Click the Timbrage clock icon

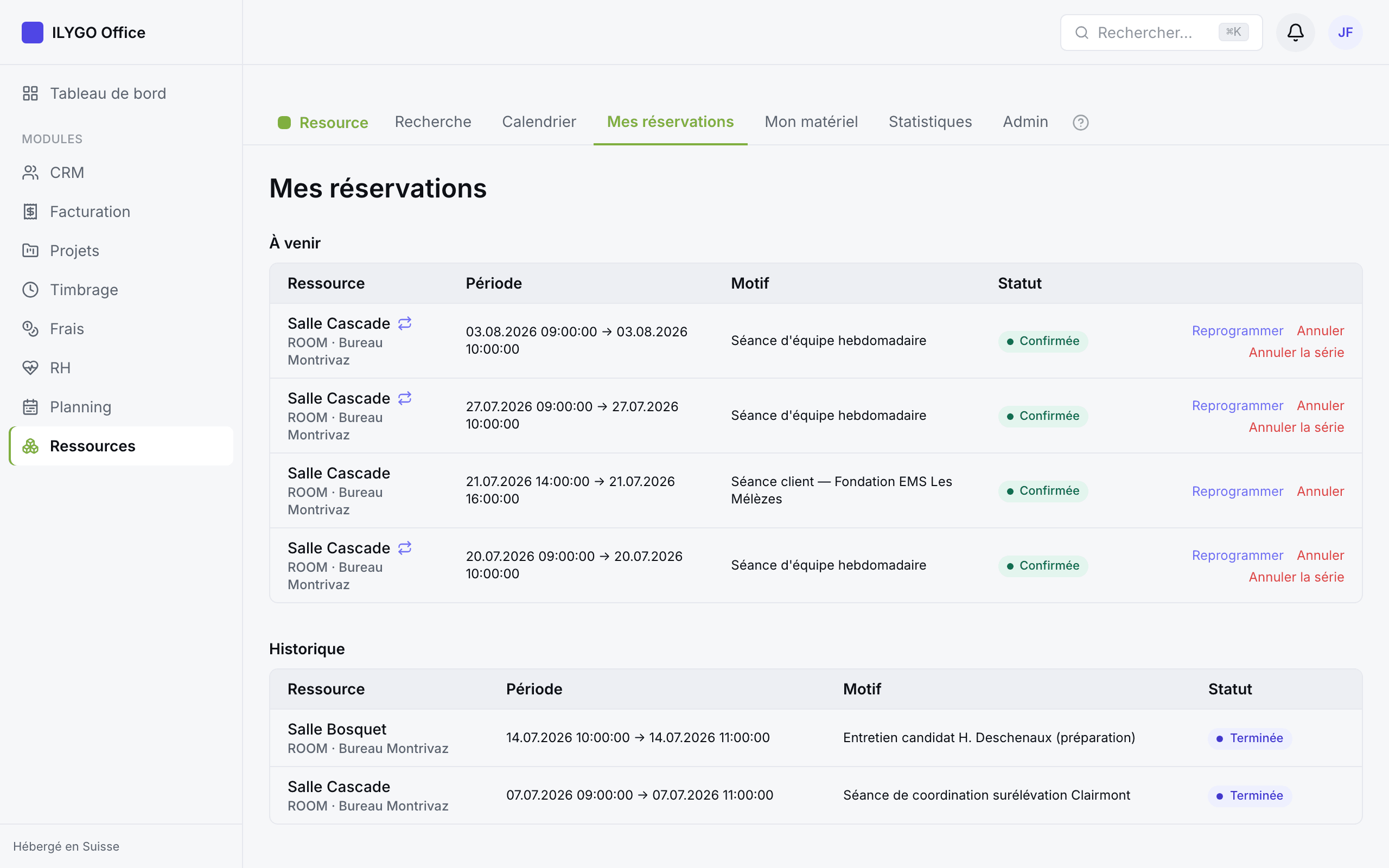30,290
